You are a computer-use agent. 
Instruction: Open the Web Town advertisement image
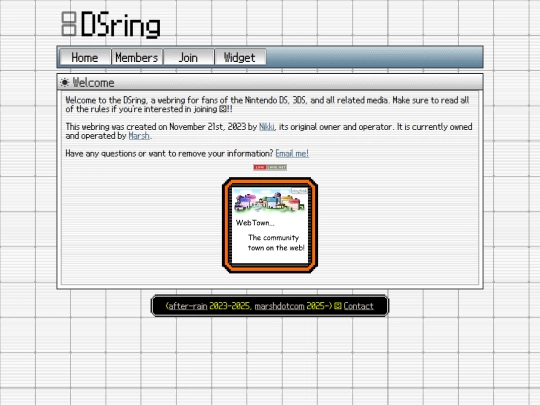270,225
